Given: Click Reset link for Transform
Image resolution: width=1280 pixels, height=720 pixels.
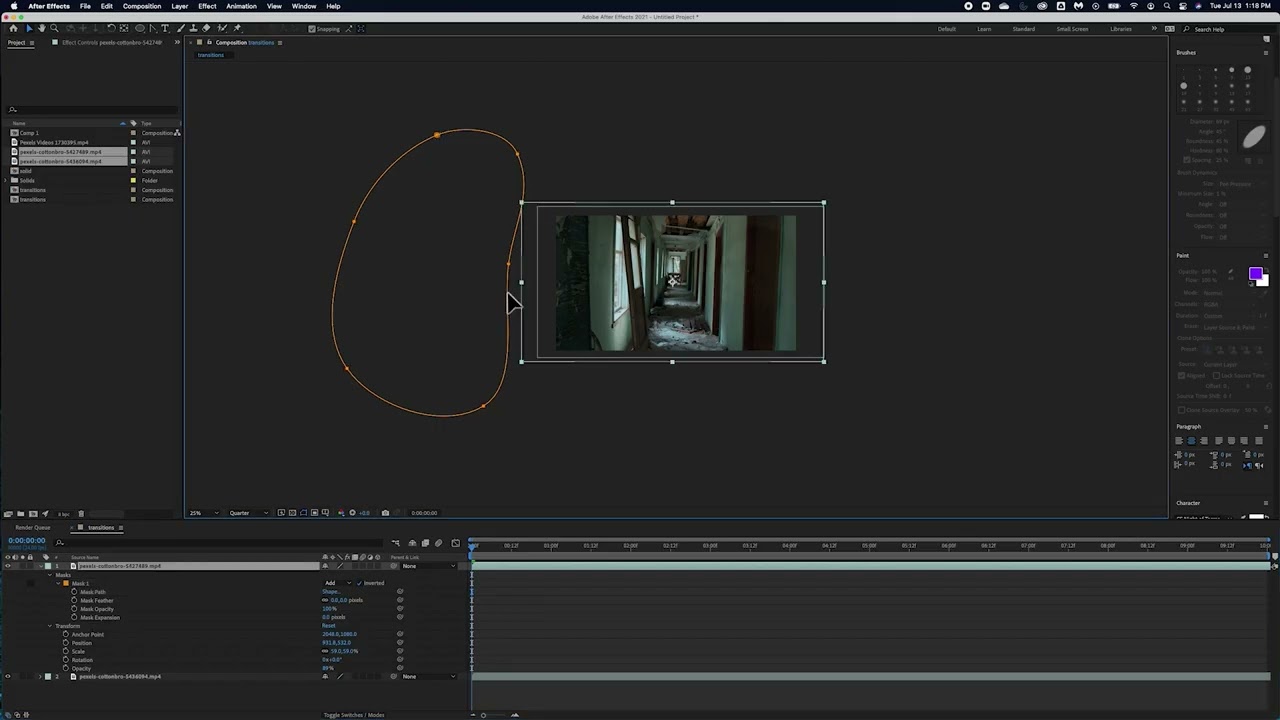Looking at the screenshot, I should pyautogui.click(x=328, y=626).
